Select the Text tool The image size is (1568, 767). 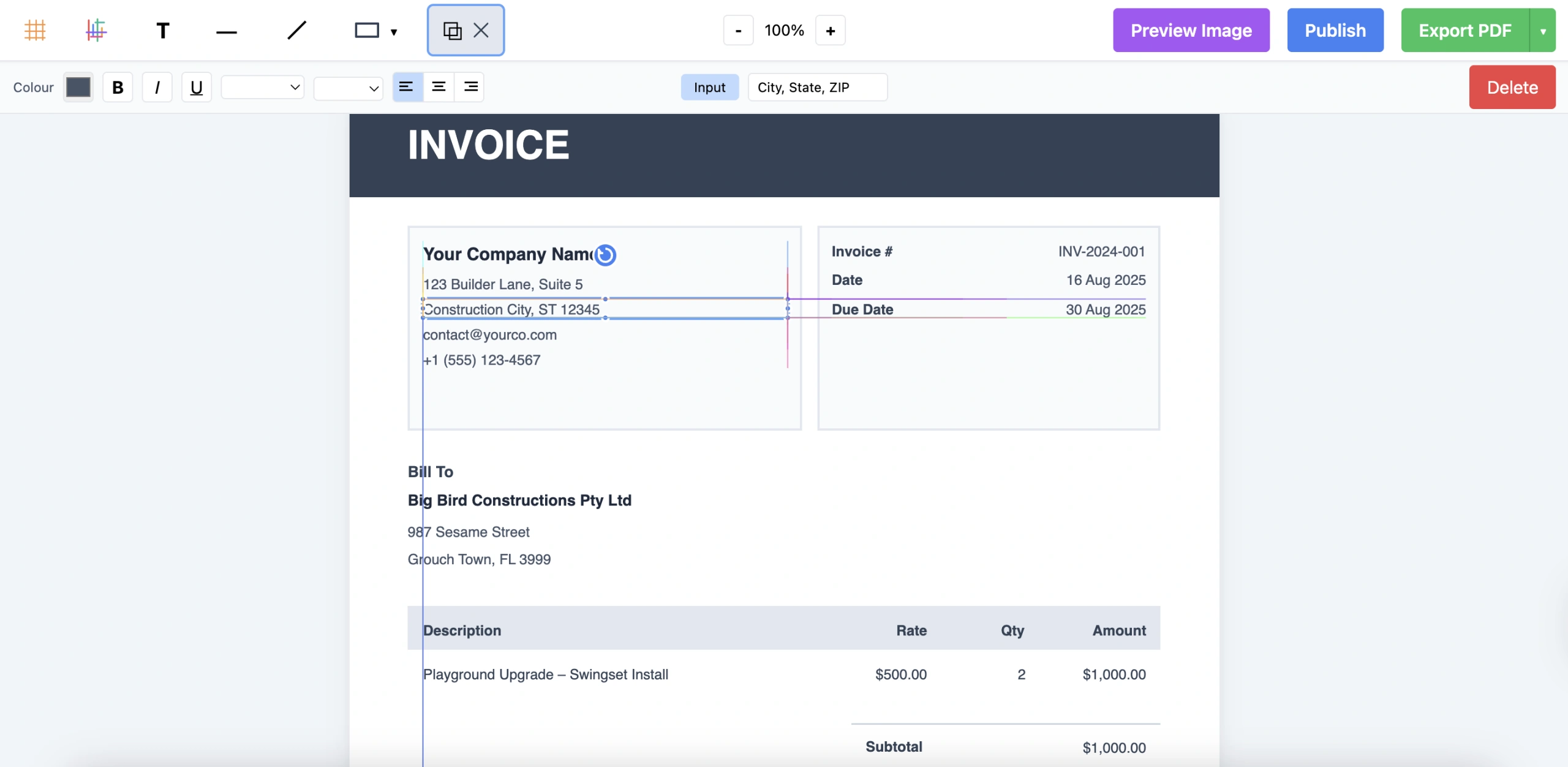[x=162, y=30]
